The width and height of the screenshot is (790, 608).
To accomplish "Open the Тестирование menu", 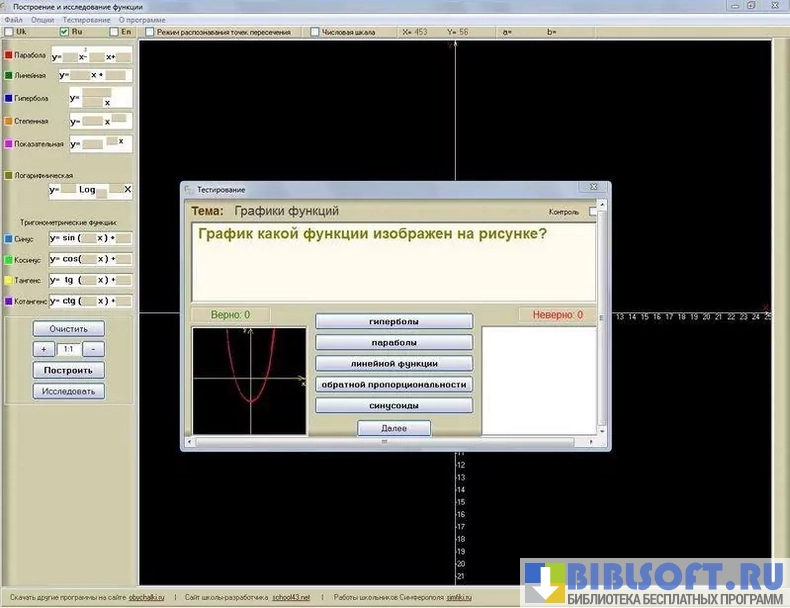I will tap(85, 20).
